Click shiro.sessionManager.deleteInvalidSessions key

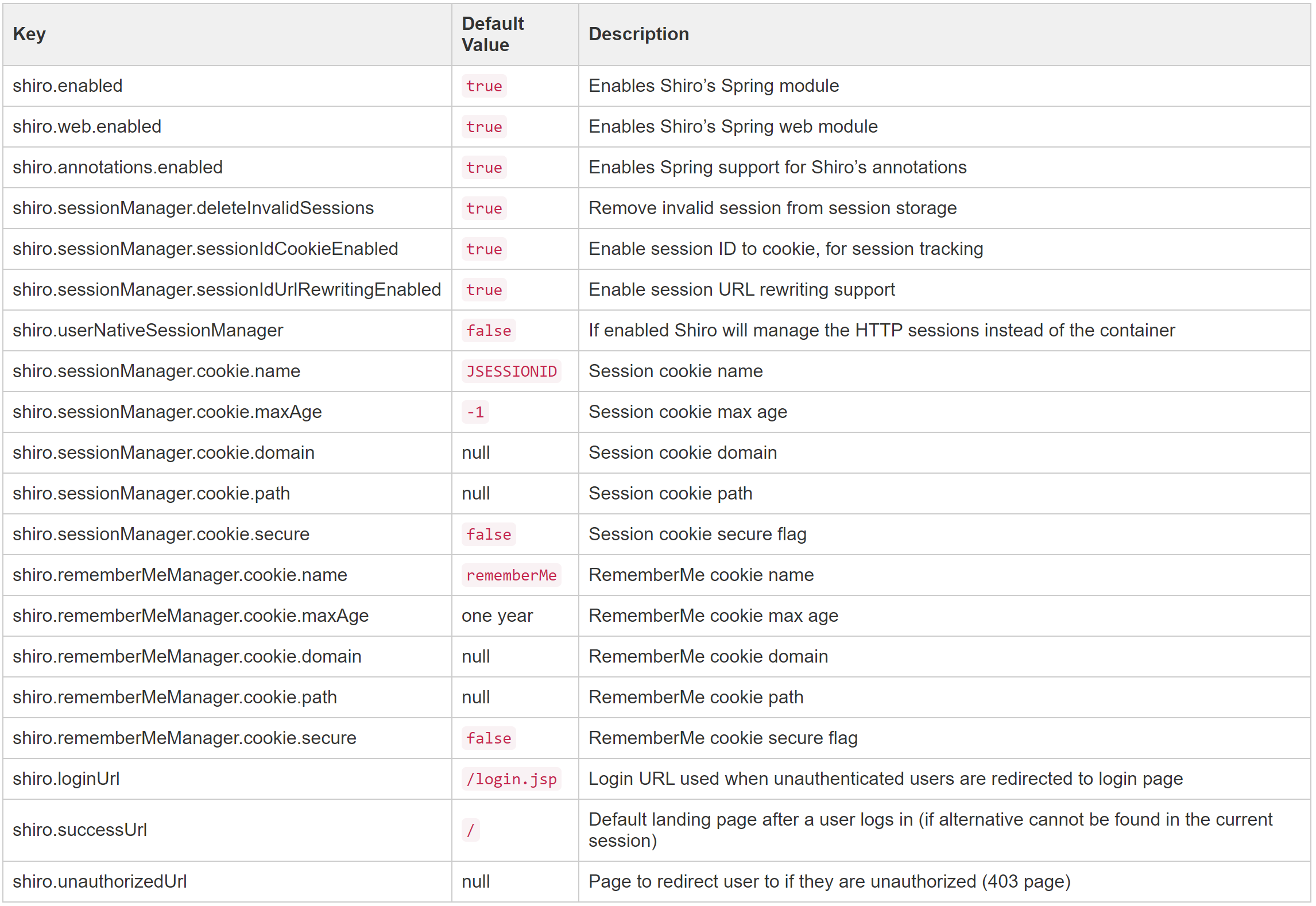pos(193,208)
